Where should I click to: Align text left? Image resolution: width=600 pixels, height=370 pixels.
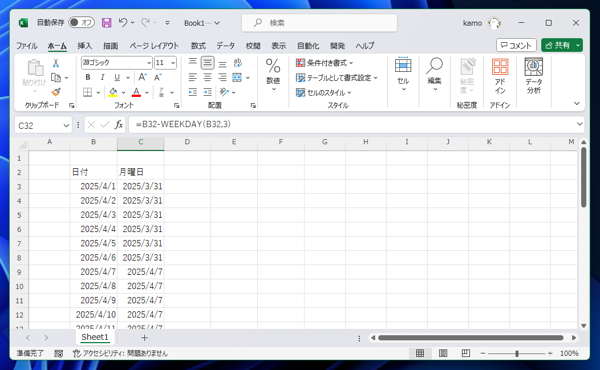tap(193, 78)
